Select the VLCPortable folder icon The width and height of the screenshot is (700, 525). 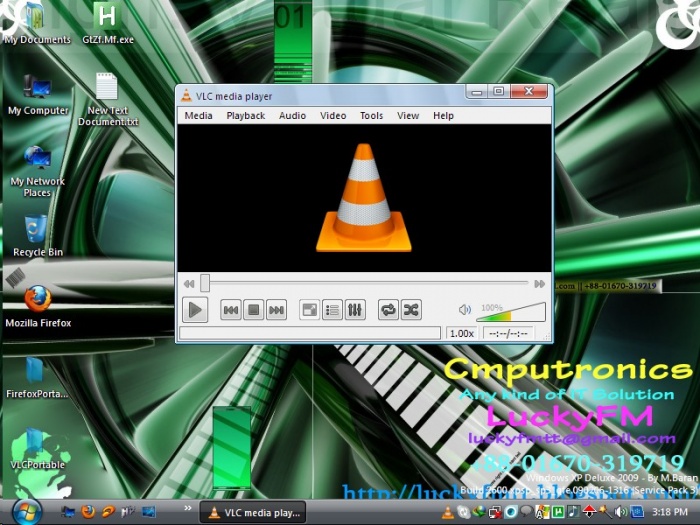[38, 449]
